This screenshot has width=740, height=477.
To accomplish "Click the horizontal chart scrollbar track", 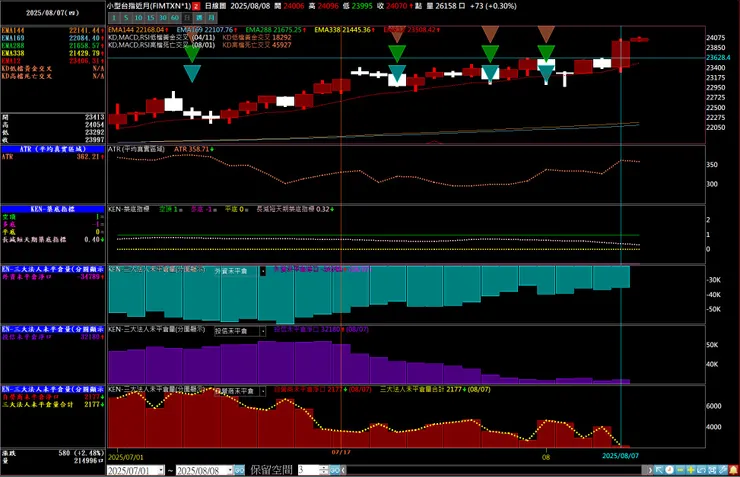I will point(496,470).
